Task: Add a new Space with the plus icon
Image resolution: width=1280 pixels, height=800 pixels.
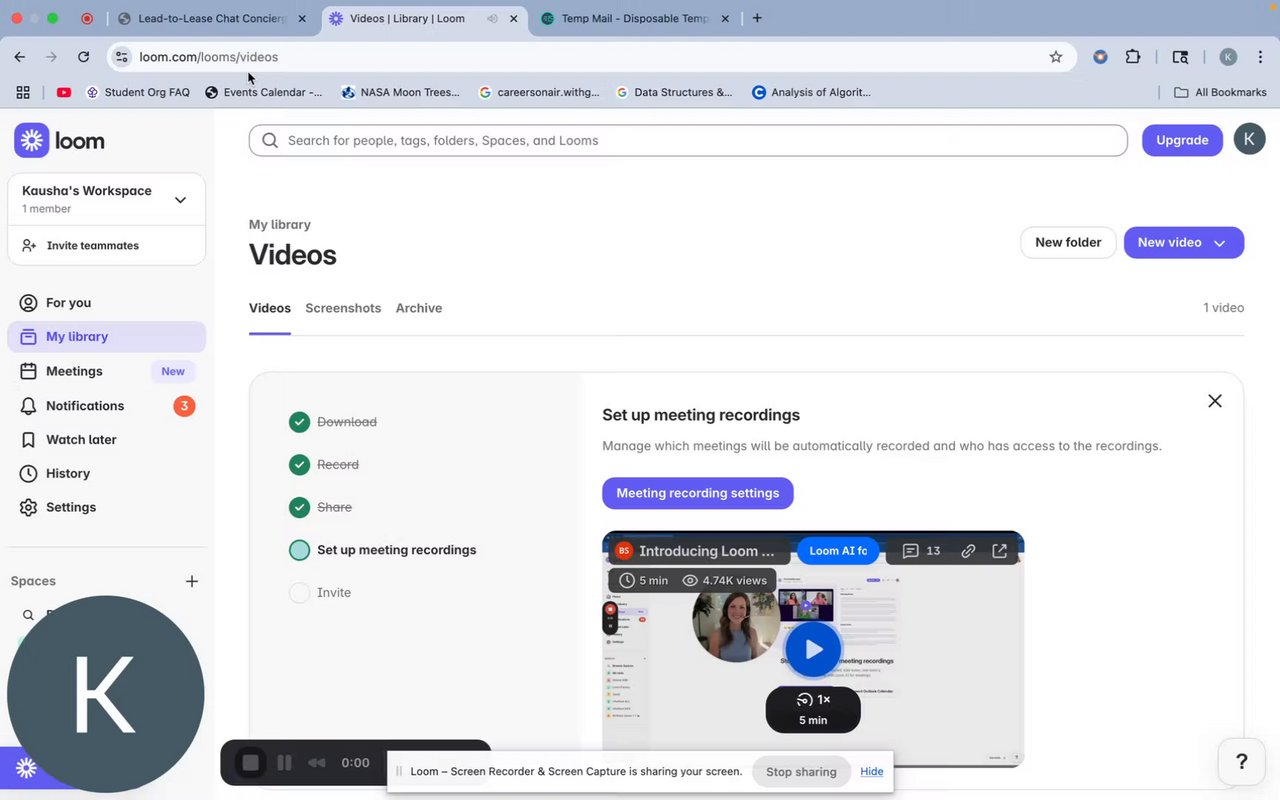Action: [x=192, y=581]
